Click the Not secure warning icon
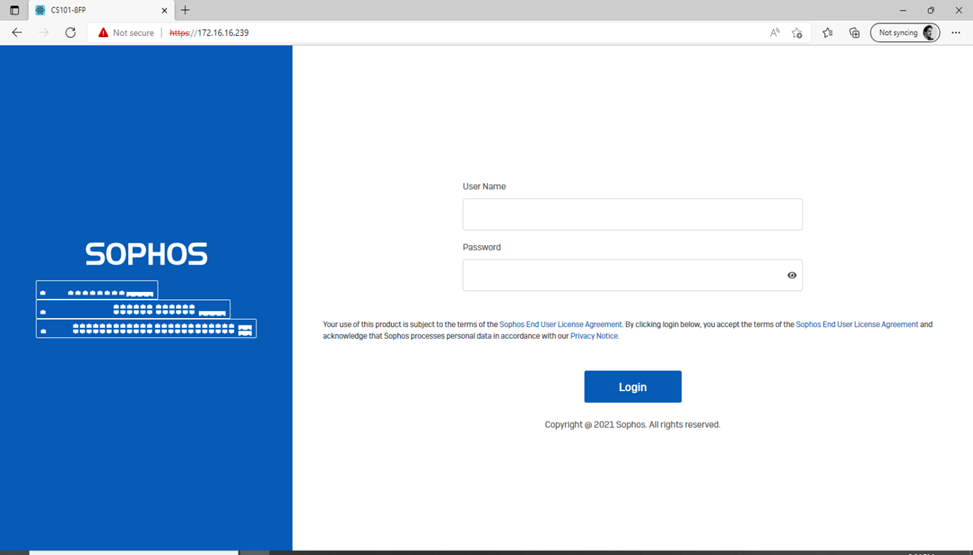The height and width of the screenshot is (555, 973). click(x=103, y=32)
